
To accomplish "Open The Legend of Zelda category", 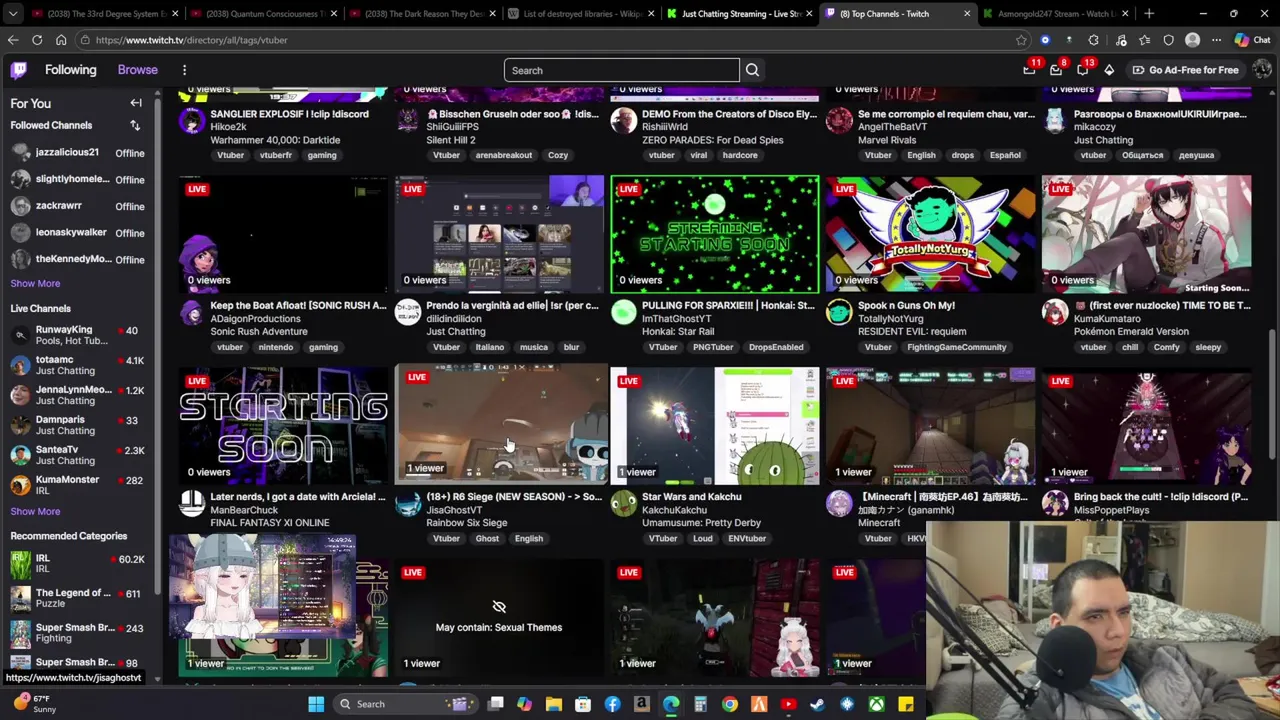I will (x=78, y=598).
